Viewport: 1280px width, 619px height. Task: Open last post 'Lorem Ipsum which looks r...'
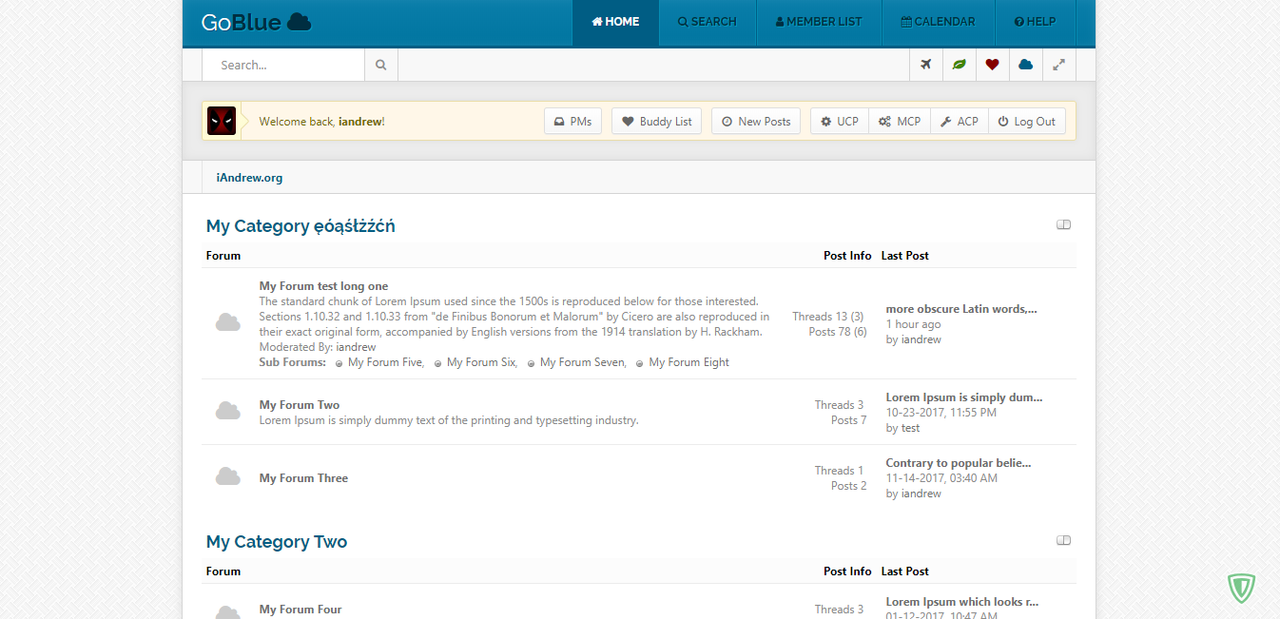click(x=962, y=602)
